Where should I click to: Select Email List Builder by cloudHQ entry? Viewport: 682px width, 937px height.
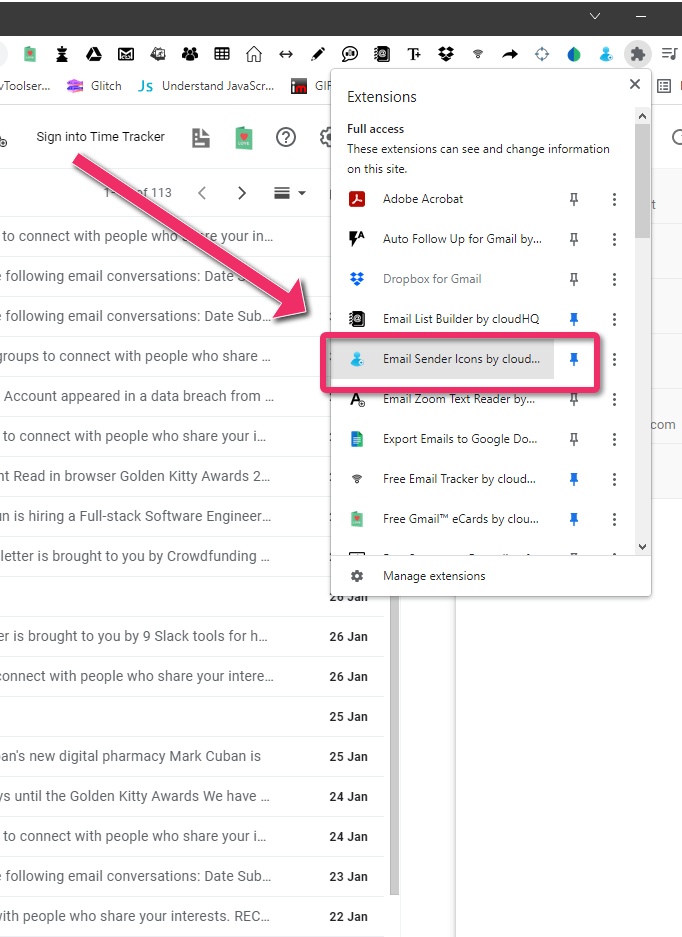coord(442,319)
